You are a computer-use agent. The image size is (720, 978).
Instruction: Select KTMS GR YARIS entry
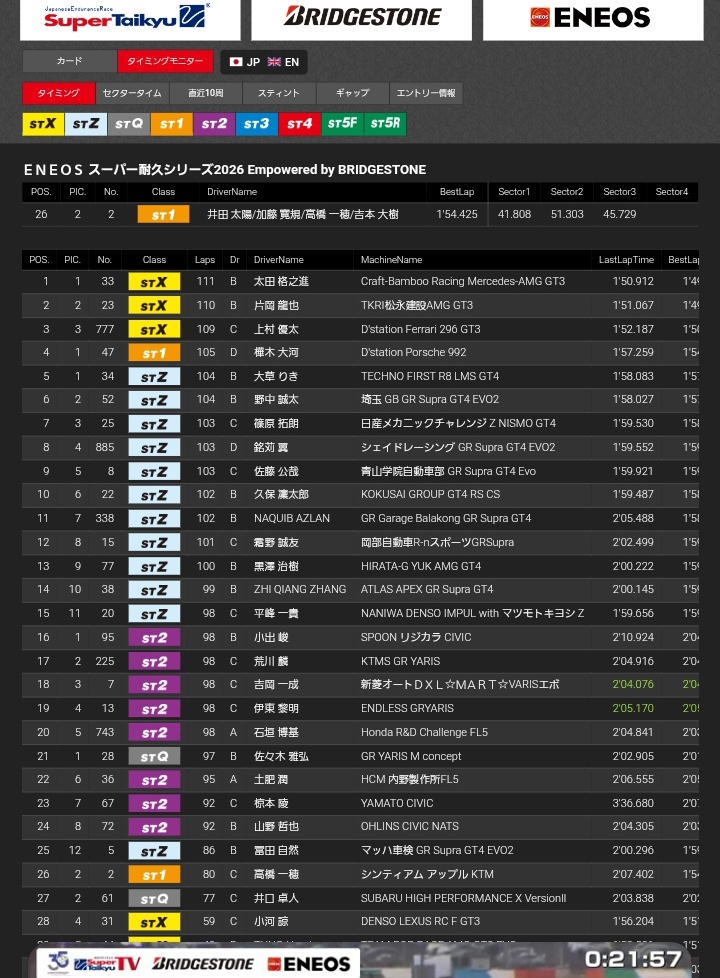click(x=401, y=661)
